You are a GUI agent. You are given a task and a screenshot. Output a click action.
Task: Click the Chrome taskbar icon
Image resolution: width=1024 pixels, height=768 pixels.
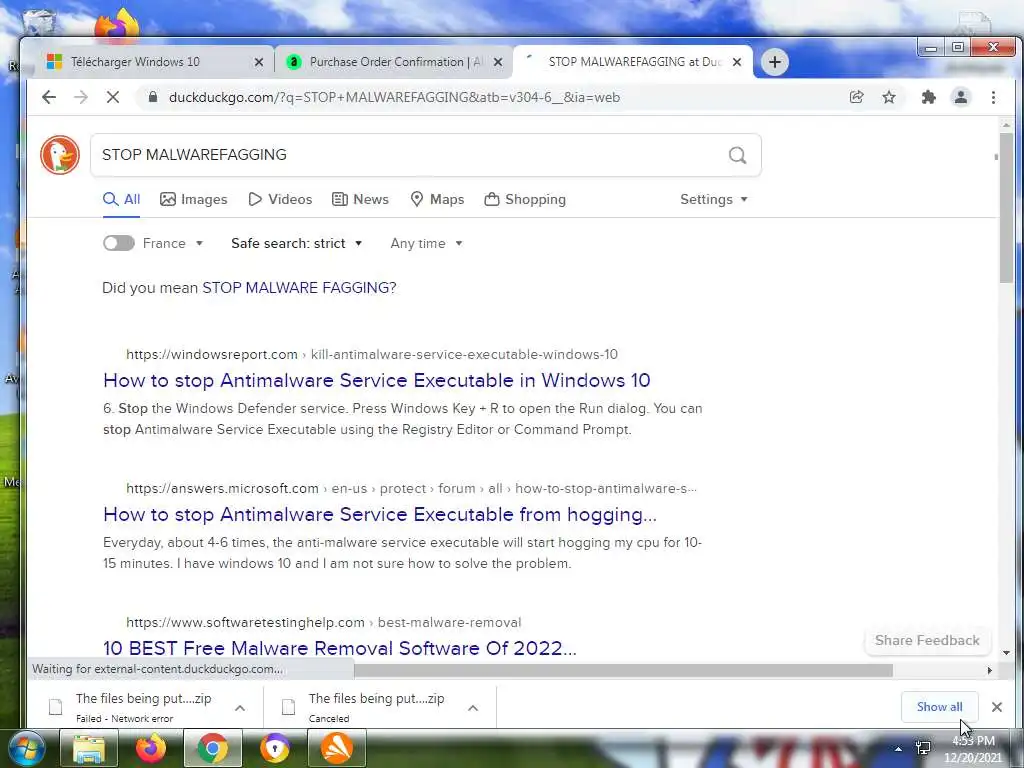[x=212, y=748]
